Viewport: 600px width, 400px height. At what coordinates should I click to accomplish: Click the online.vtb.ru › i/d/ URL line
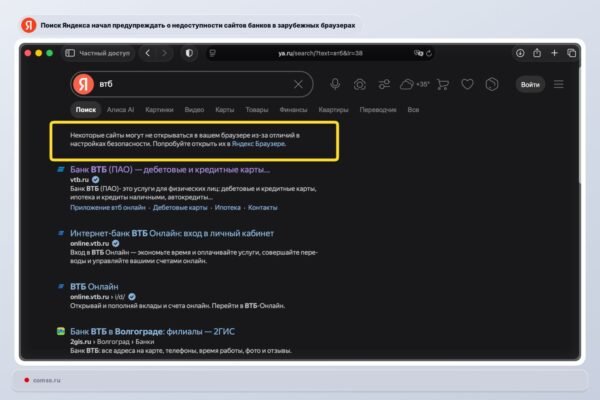98,297
